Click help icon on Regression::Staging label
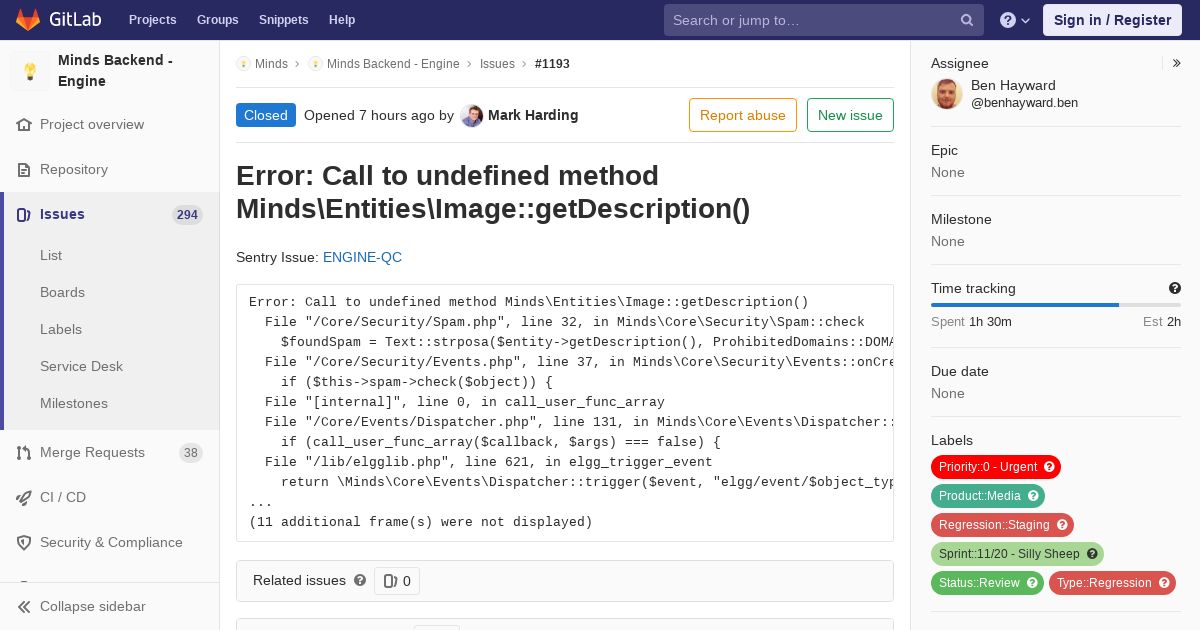 pos(1062,525)
